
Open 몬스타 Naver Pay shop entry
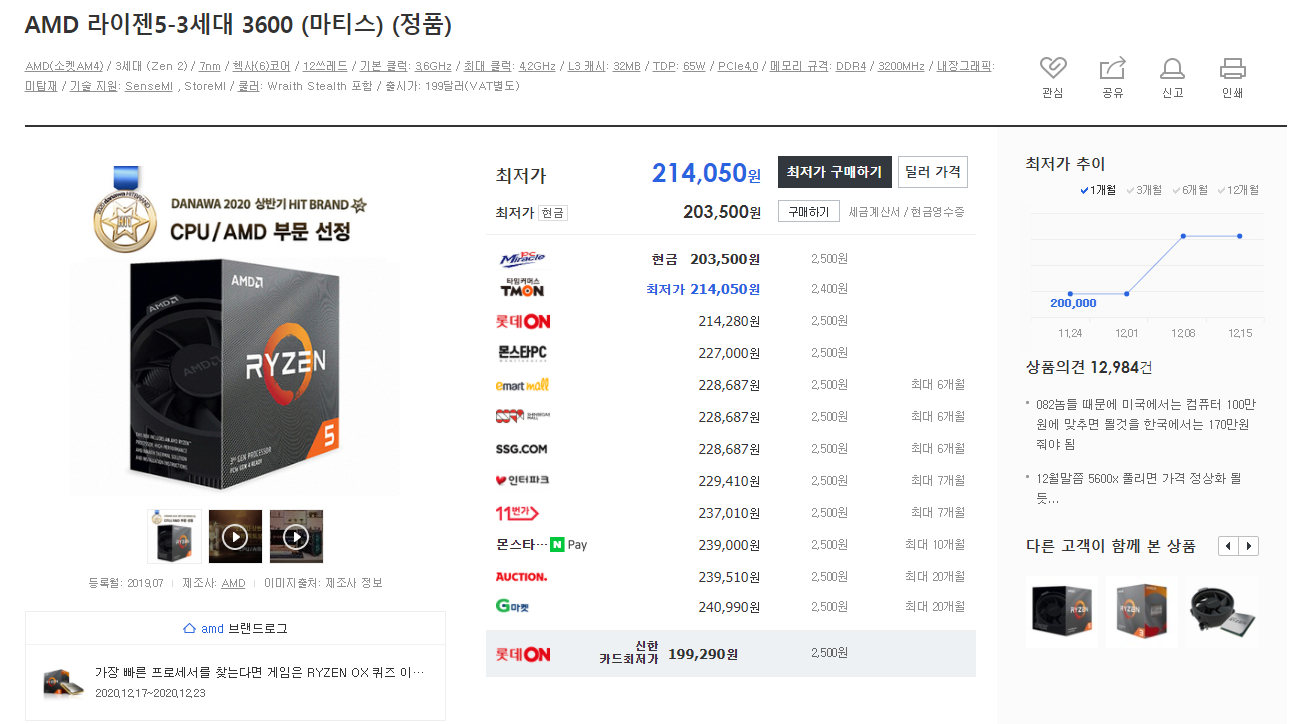542,545
